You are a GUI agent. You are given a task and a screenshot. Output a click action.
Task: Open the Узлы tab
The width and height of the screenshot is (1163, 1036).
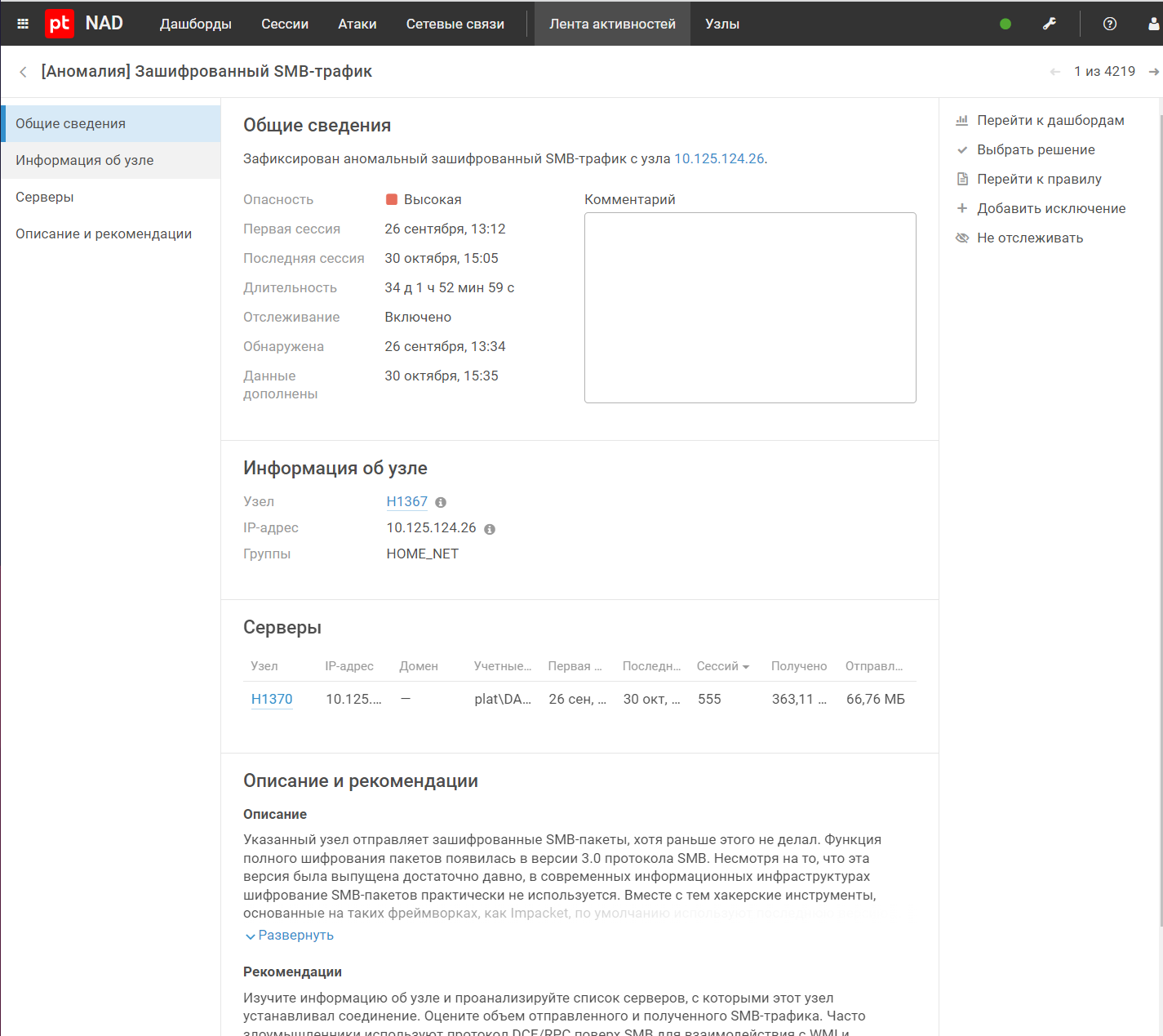tap(722, 24)
